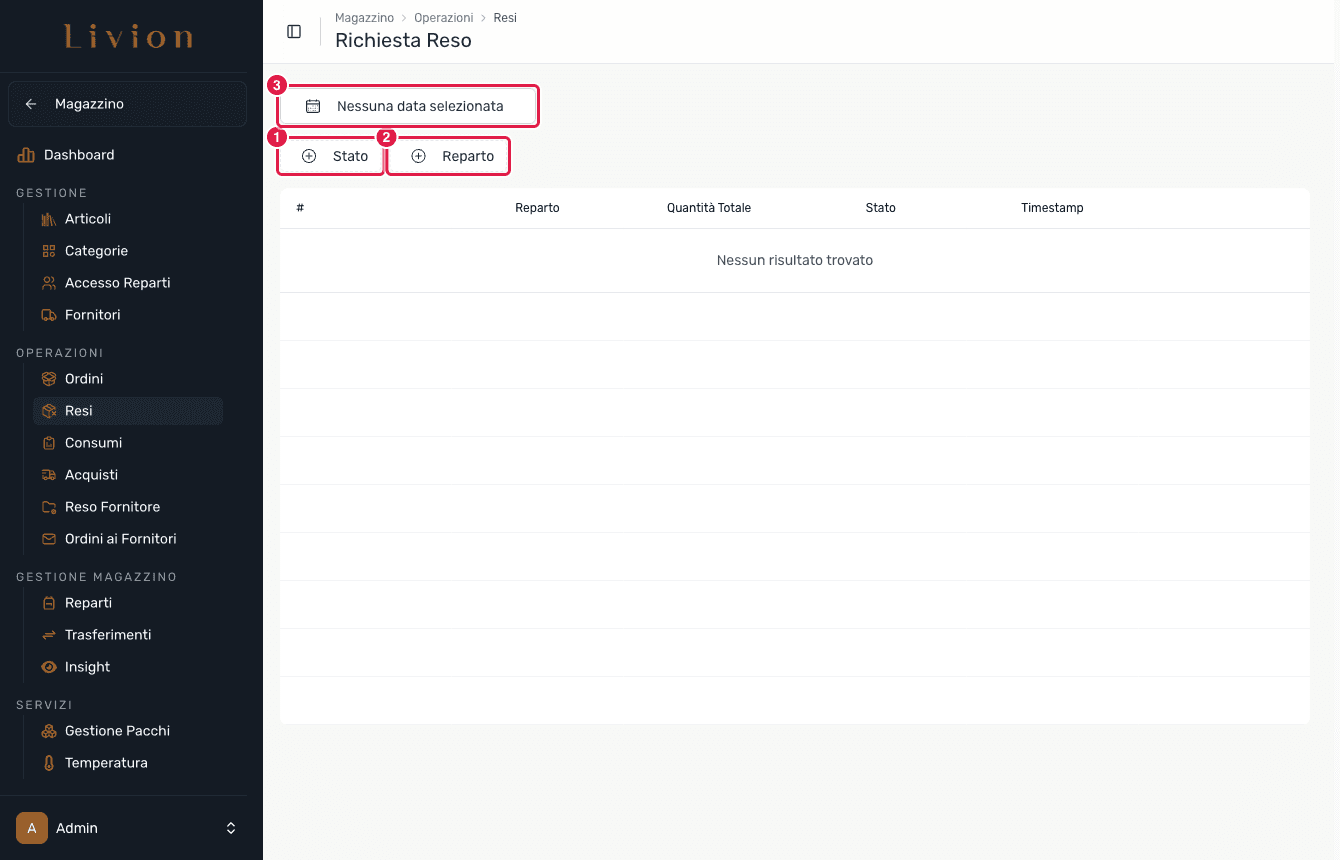Click the Resi breadcrumb item
Screen dimensions: 1340x860
tap(505, 18)
